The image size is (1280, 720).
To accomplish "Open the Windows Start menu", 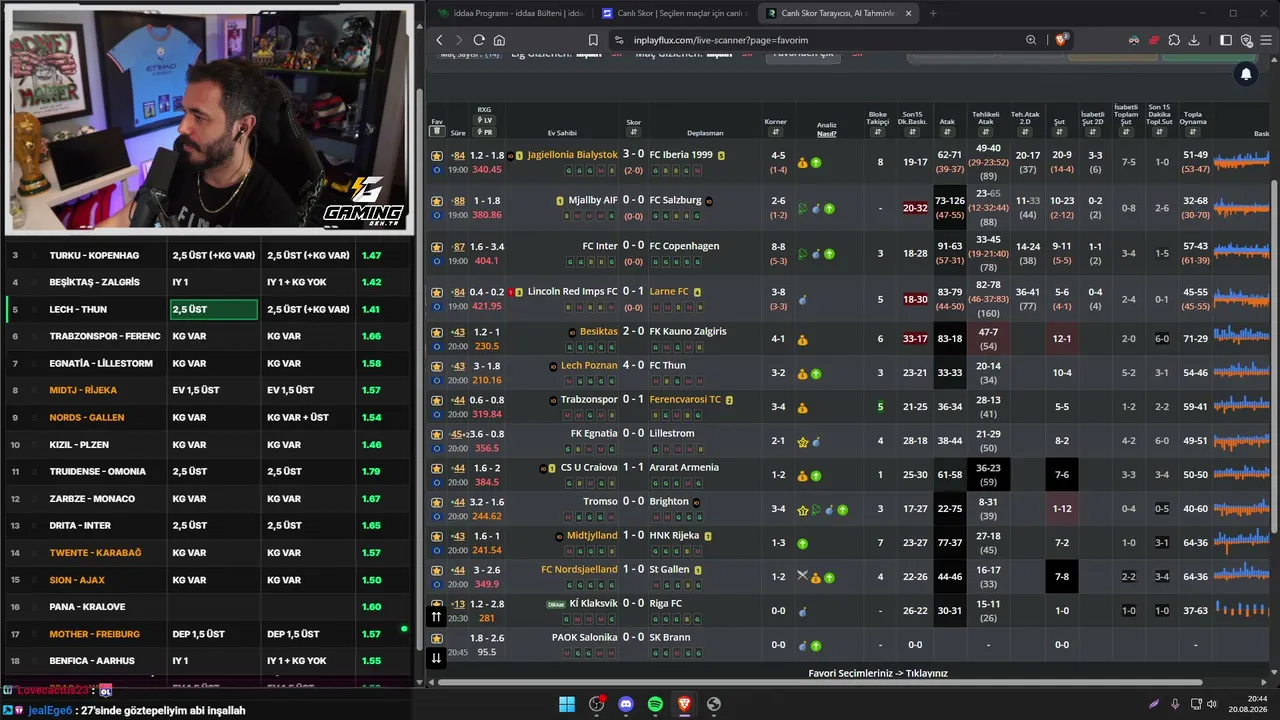I will pyautogui.click(x=567, y=704).
